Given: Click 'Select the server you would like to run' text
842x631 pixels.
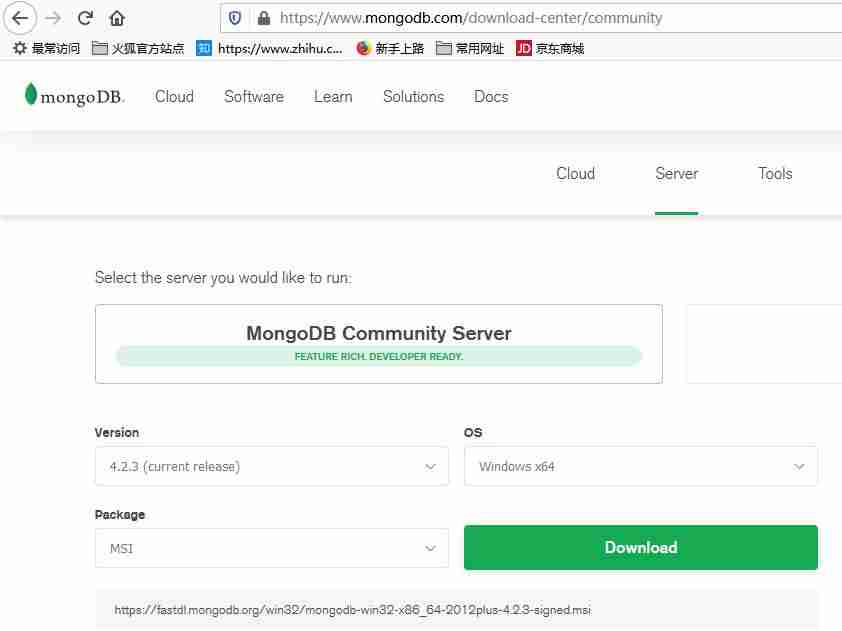Looking at the screenshot, I should tap(223, 278).
